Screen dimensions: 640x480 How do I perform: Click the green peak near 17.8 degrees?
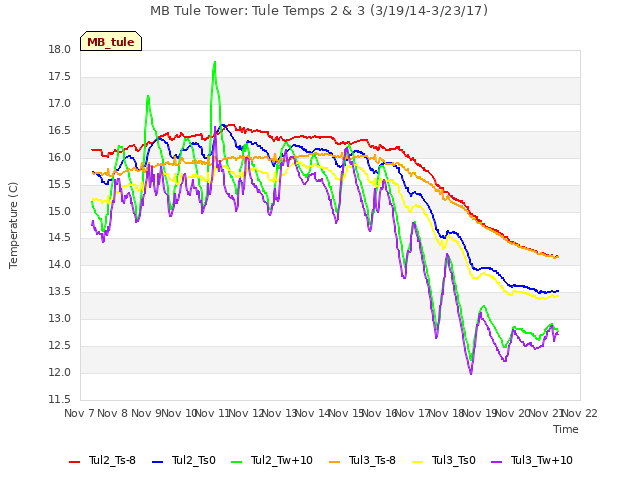pyautogui.click(x=215, y=62)
